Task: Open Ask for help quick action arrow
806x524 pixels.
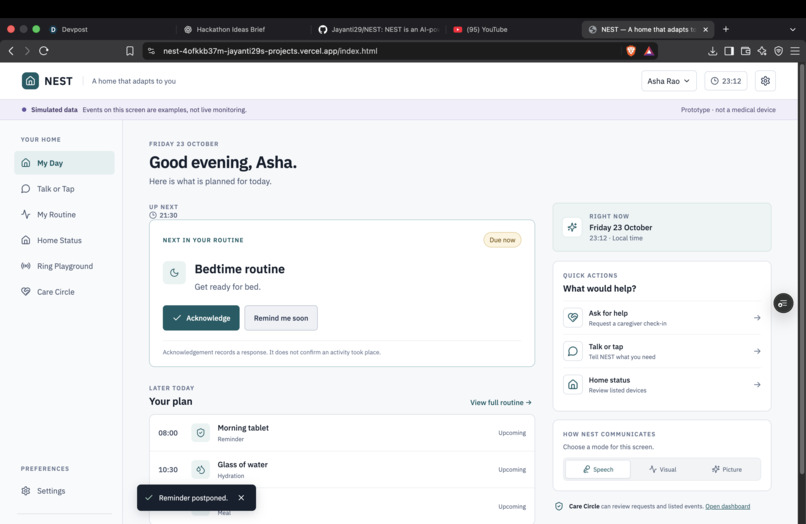Action: click(757, 317)
